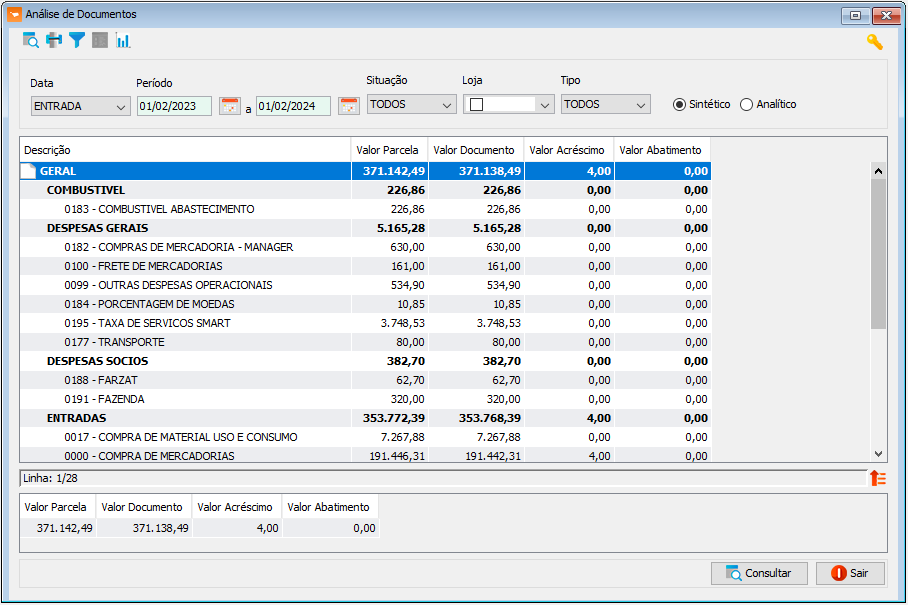Expand the Tipo dropdown
Image resolution: width=908 pixels, height=605 pixels.
click(x=605, y=105)
